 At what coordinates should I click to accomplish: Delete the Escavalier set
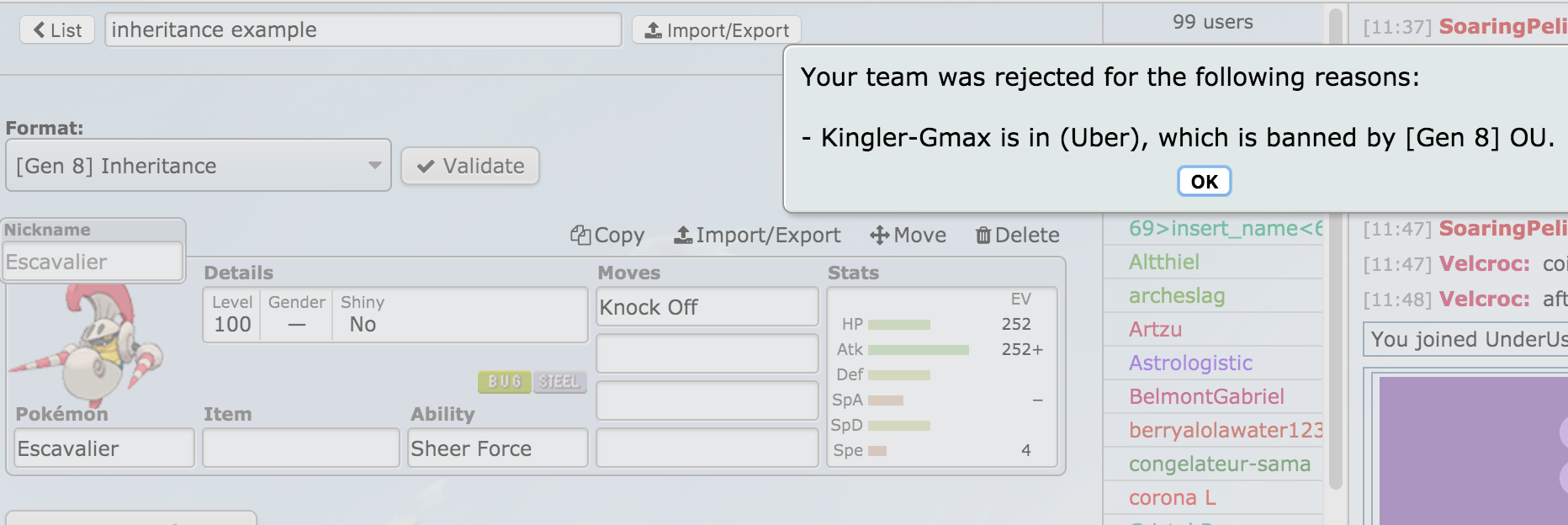[x=1017, y=236]
